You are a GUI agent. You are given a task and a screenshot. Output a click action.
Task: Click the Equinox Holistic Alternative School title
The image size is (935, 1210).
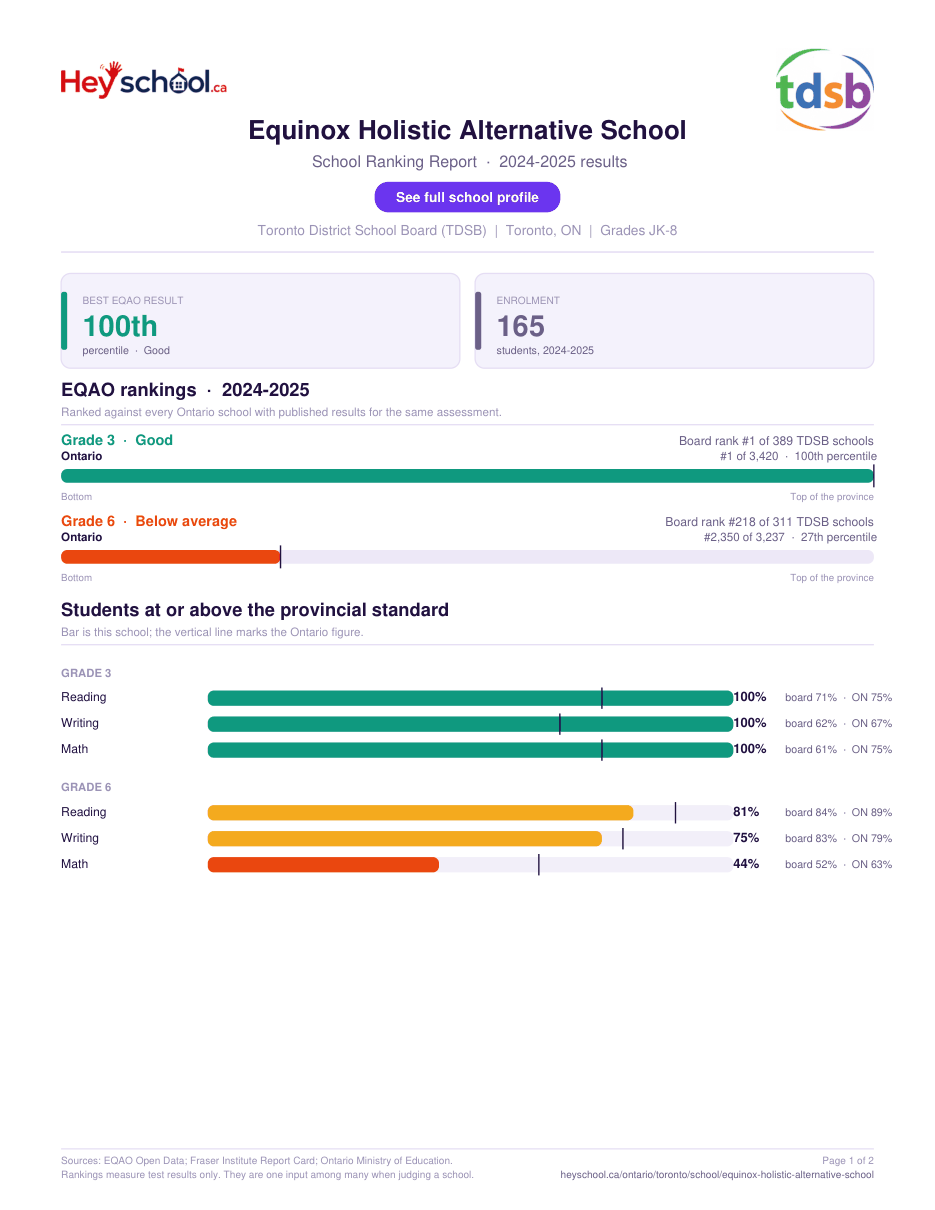click(467, 130)
